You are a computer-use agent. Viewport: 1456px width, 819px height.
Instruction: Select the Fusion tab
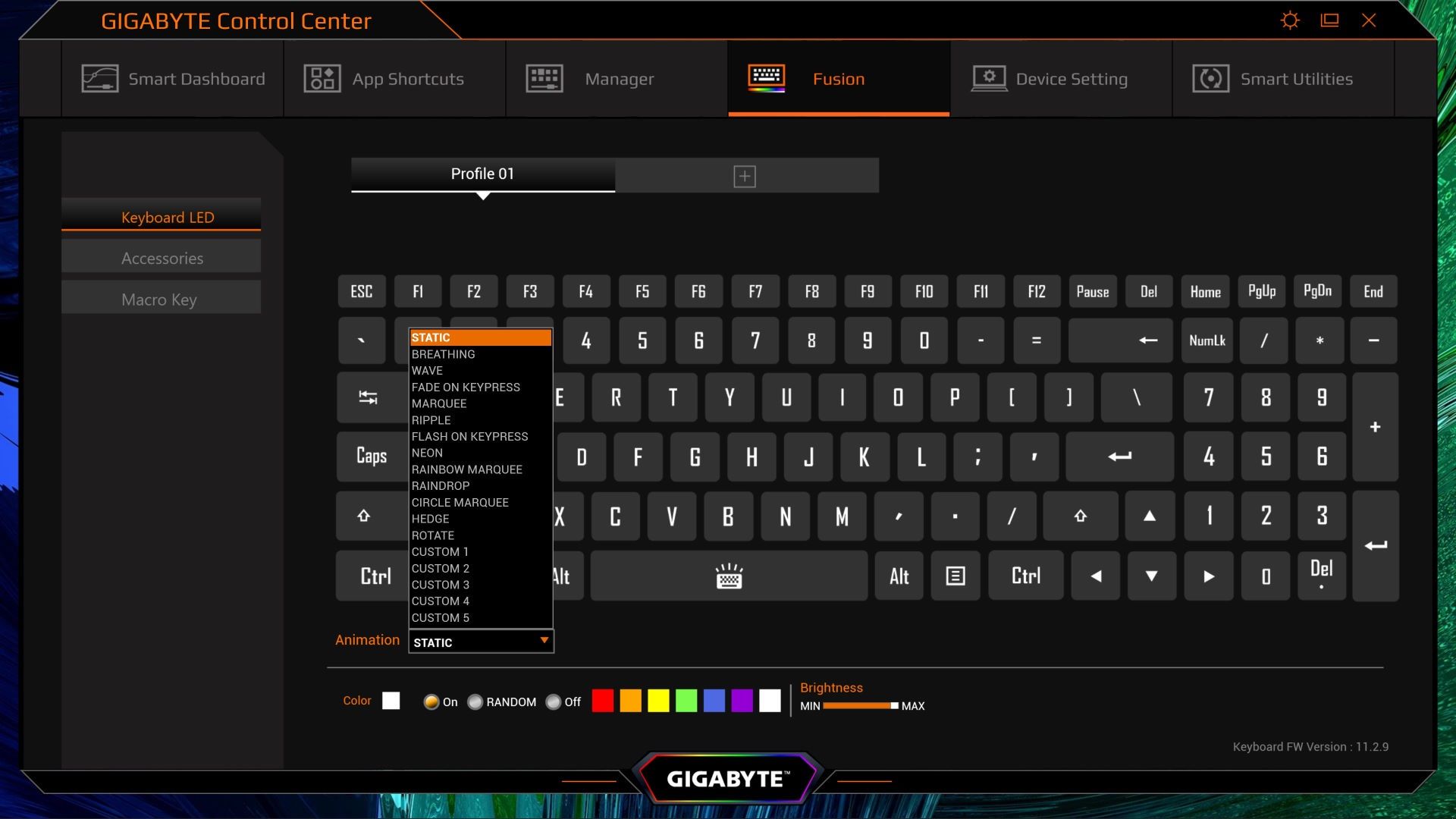click(839, 79)
